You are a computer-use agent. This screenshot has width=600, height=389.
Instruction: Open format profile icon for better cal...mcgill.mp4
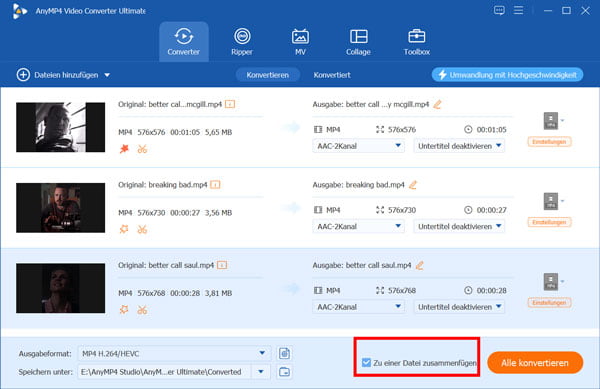[551, 120]
